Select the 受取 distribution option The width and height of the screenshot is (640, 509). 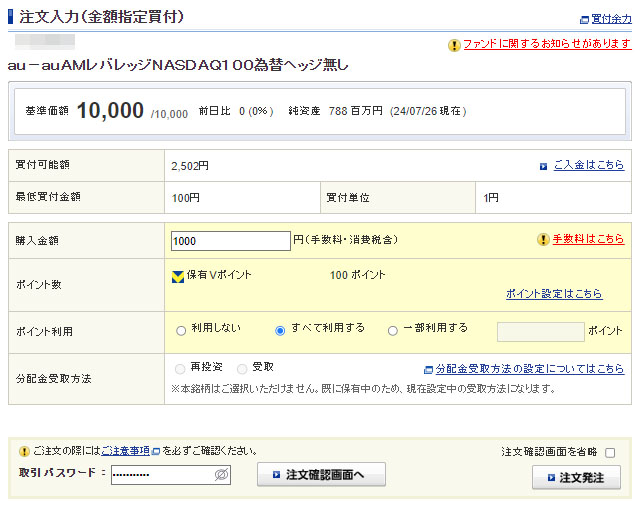click(x=242, y=368)
